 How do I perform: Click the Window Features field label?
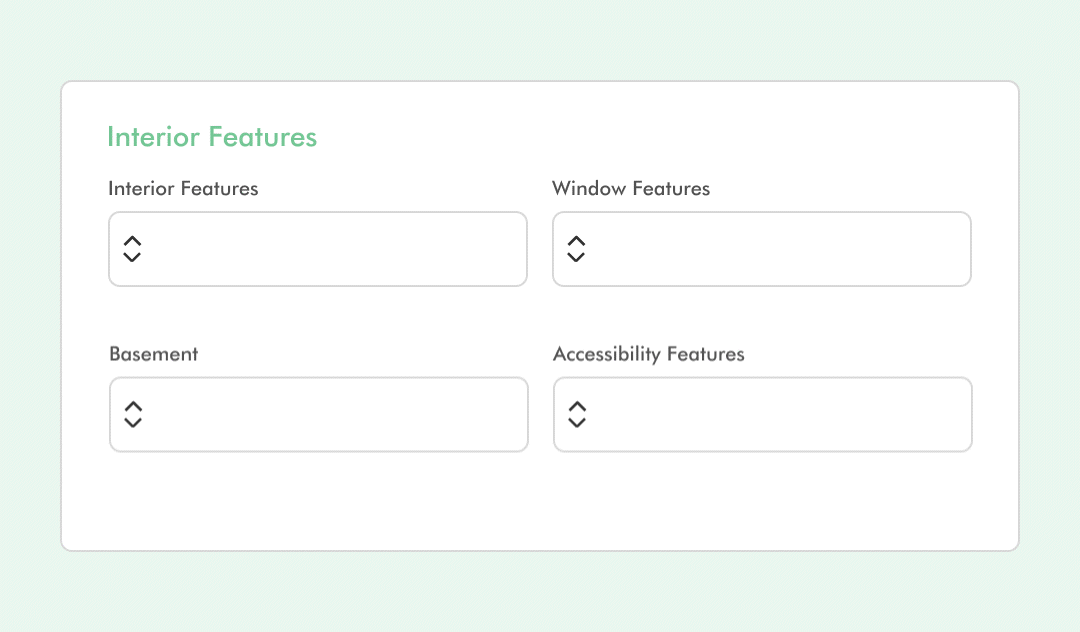pyautogui.click(x=631, y=189)
